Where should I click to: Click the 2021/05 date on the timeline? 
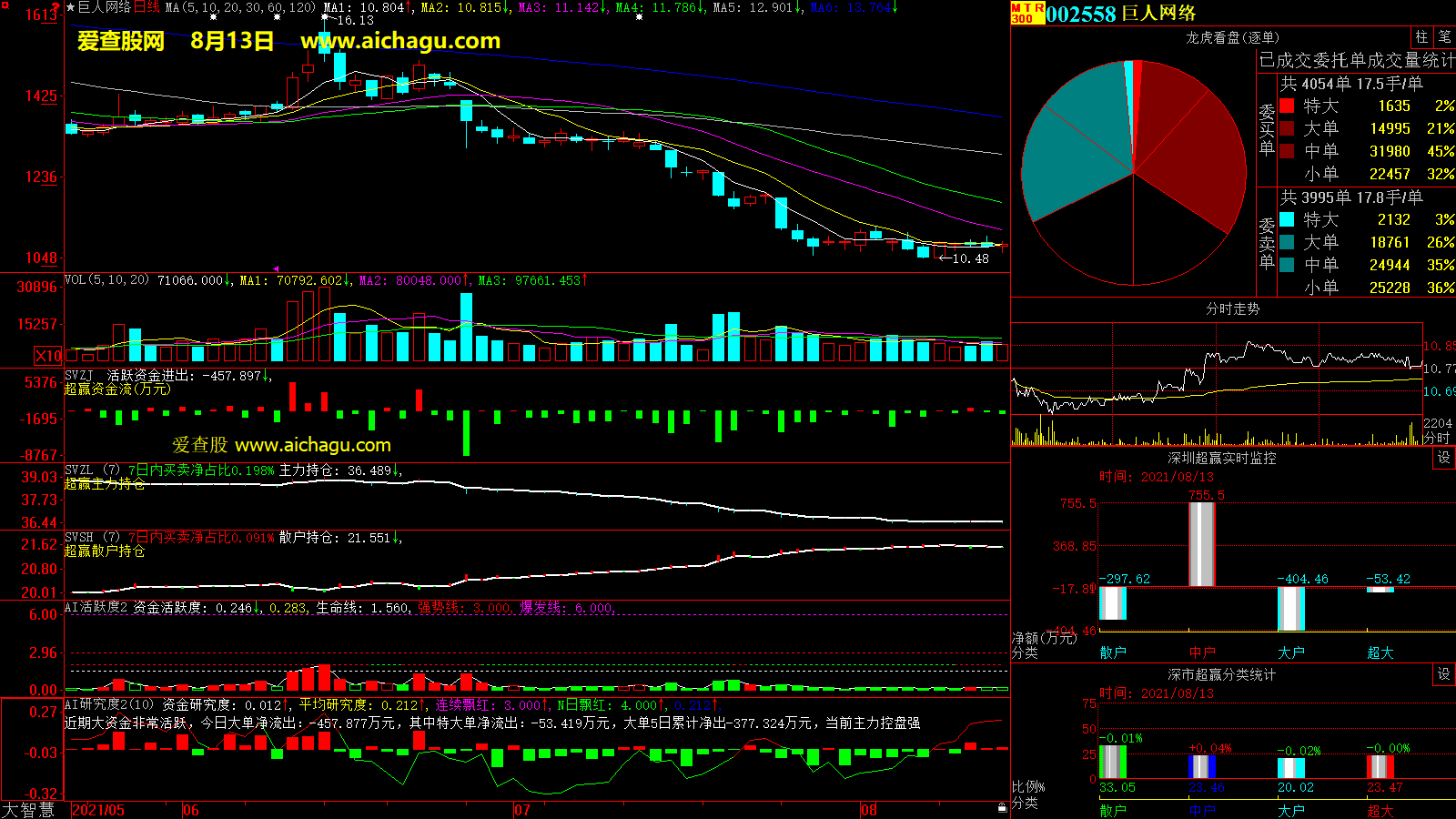[98, 810]
